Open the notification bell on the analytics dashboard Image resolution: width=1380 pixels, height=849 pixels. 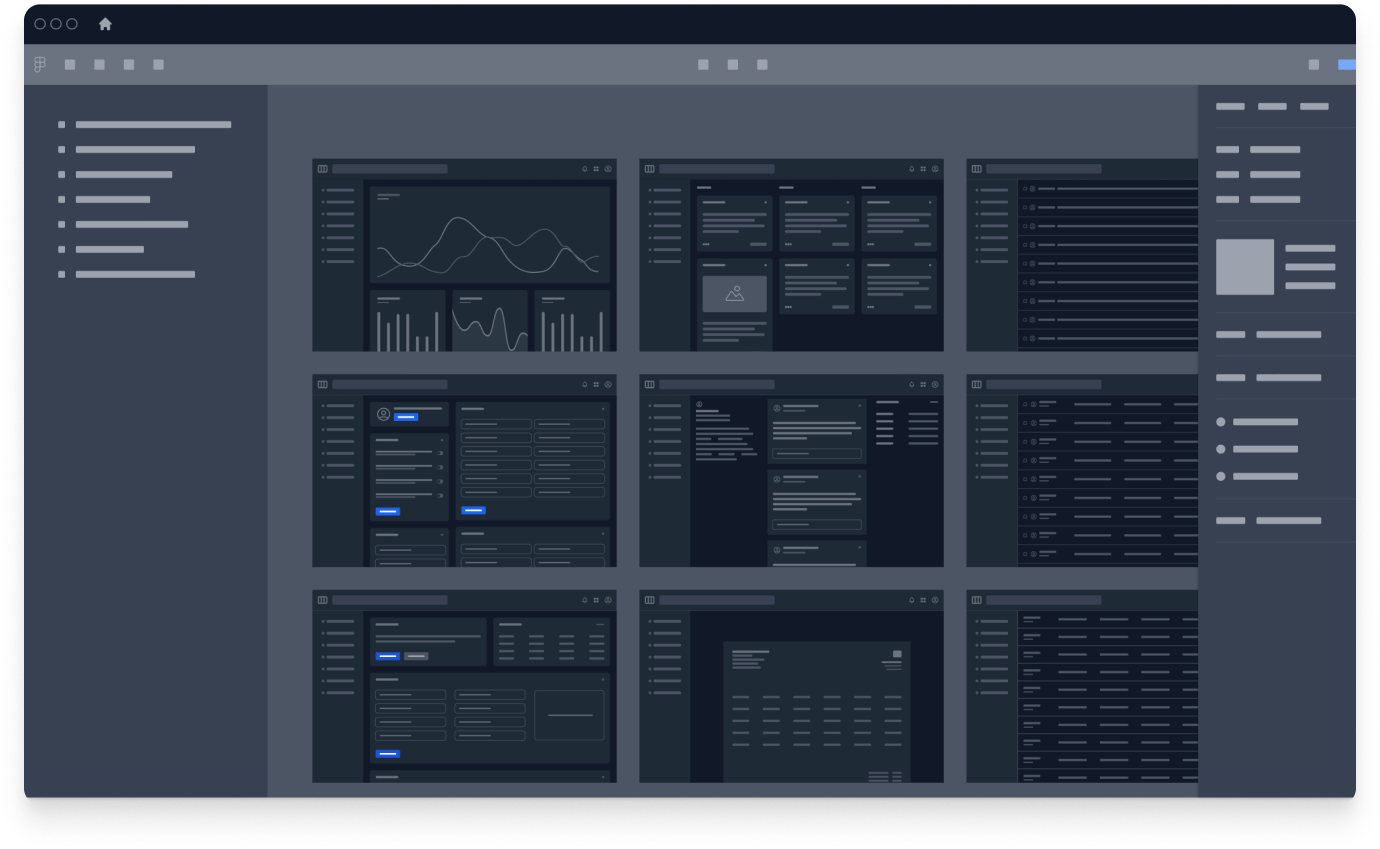(x=584, y=168)
